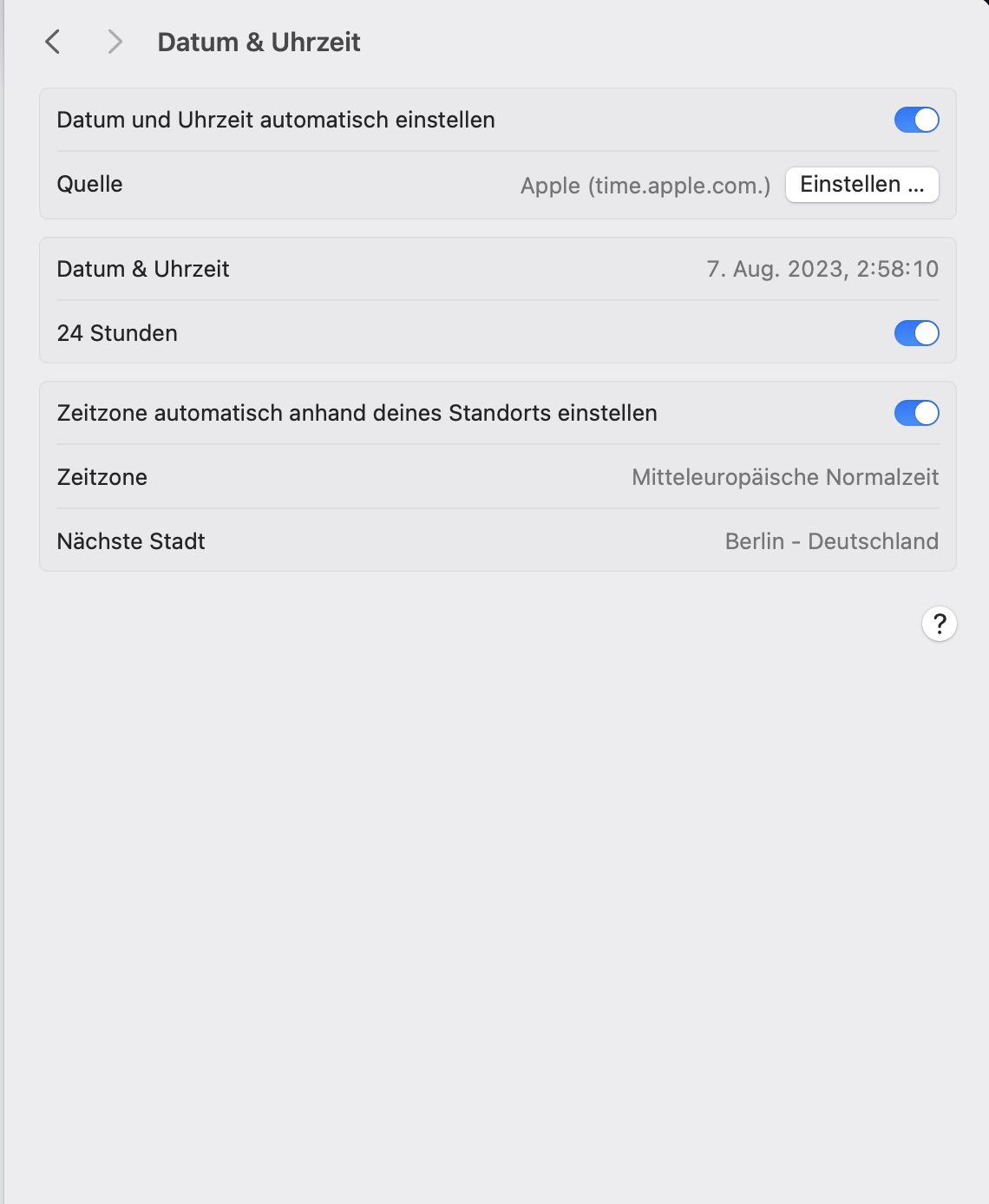This screenshot has width=989, height=1204.
Task: Click the Datum & Uhrzeit page title
Action: [x=259, y=42]
